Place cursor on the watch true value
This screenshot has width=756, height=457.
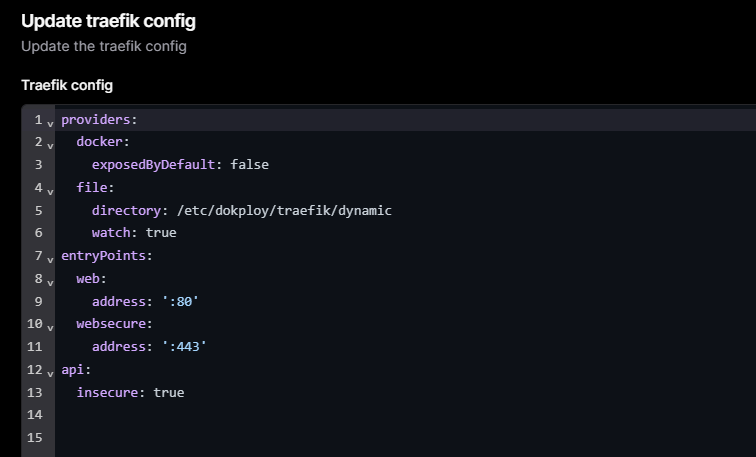[x=161, y=233]
